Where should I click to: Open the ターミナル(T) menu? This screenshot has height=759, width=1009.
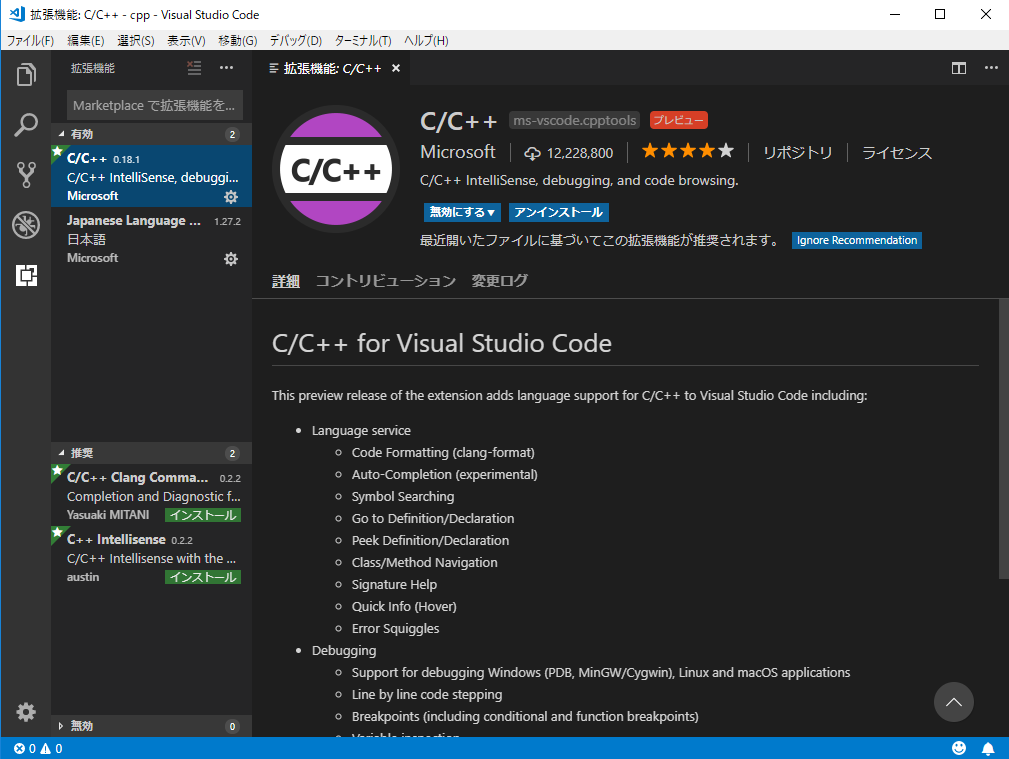(x=363, y=41)
